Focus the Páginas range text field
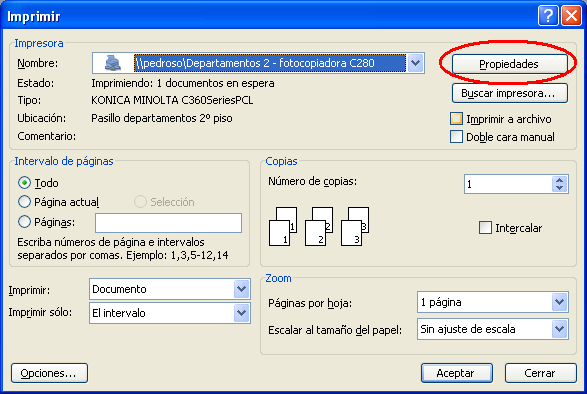Screen dimensions: 587x394 point(168,223)
